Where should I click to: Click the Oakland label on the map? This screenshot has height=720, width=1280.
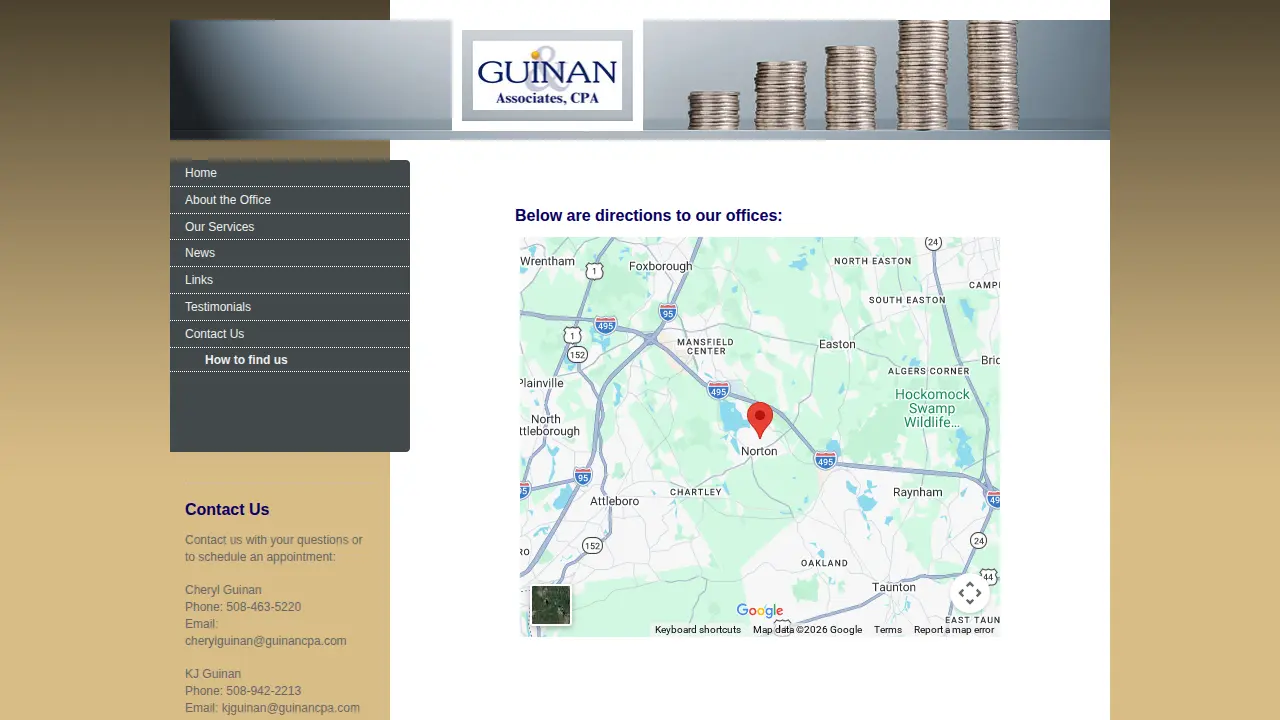click(825, 563)
